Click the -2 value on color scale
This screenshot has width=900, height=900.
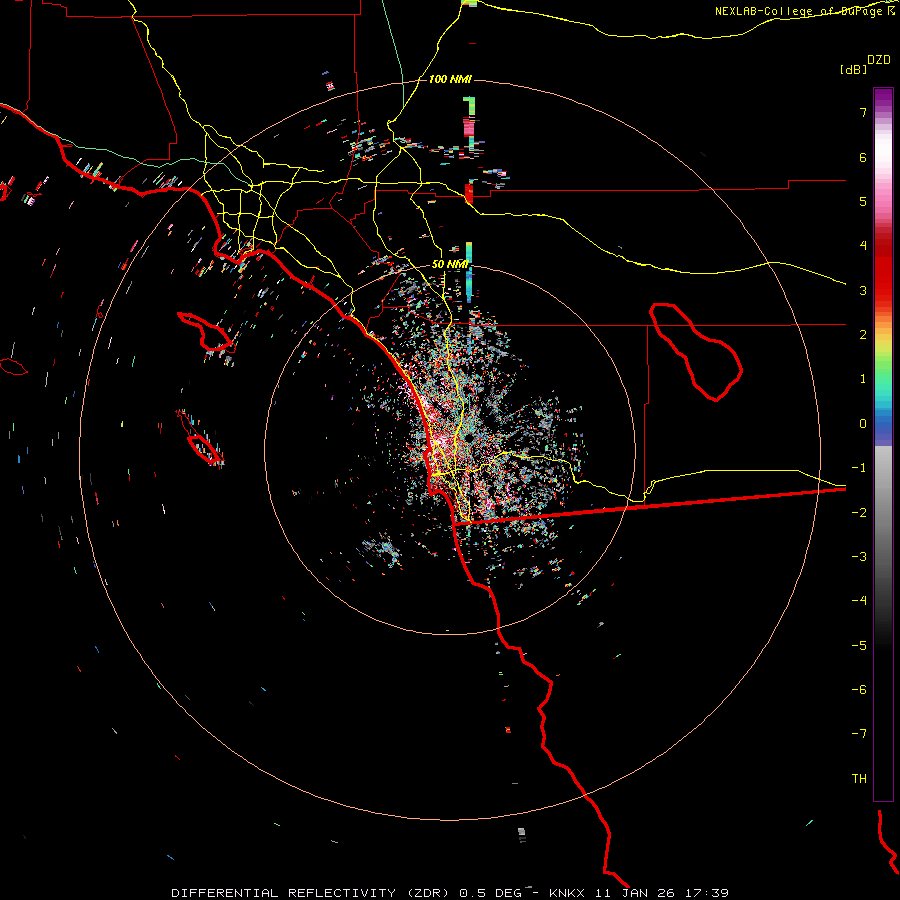(x=859, y=513)
